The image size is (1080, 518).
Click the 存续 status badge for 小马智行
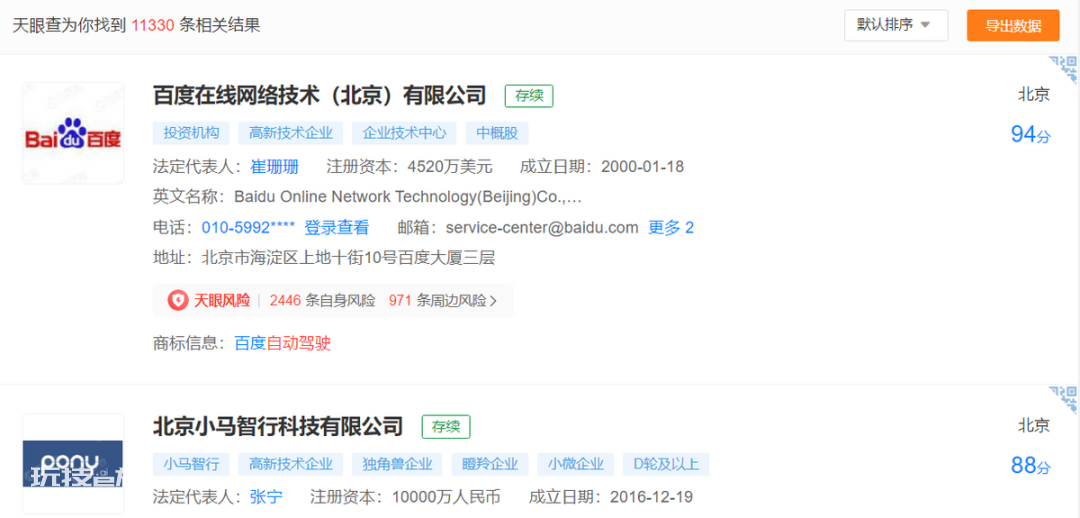(446, 426)
